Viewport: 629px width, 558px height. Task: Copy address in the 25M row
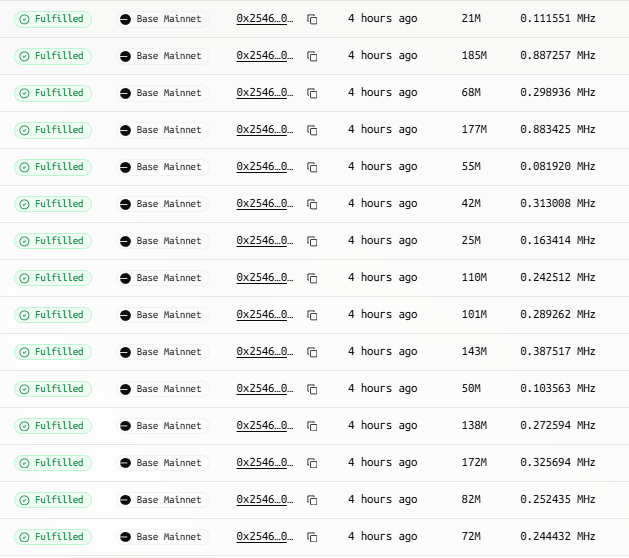pyautogui.click(x=312, y=241)
